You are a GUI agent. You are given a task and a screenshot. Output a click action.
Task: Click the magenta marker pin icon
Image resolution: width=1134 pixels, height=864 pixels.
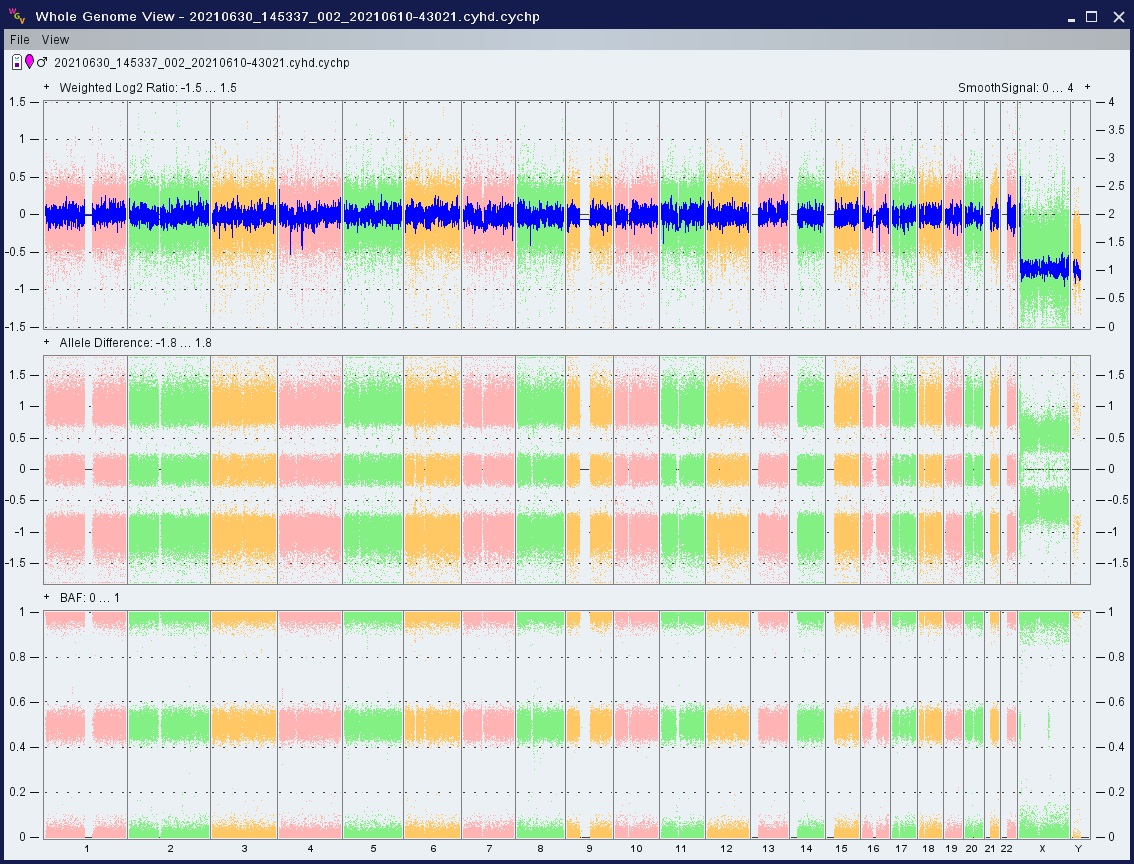pyautogui.click(x=29, y=63)
